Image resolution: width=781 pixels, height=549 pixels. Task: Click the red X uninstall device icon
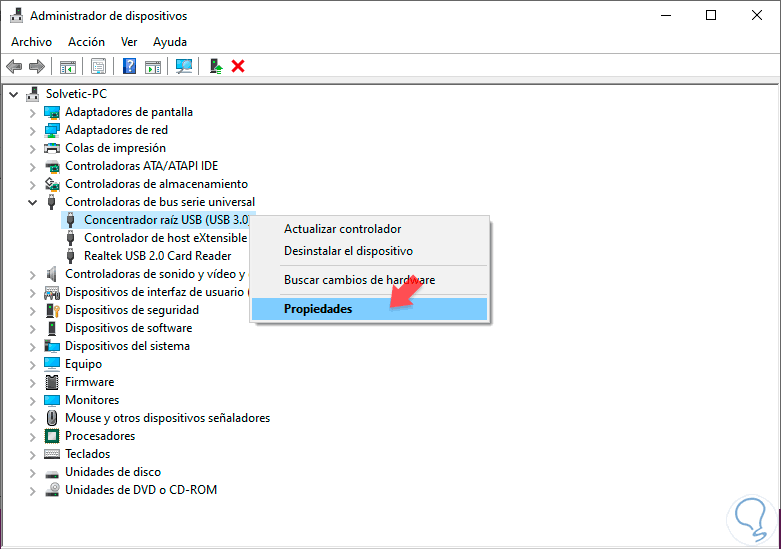[238, 66]
